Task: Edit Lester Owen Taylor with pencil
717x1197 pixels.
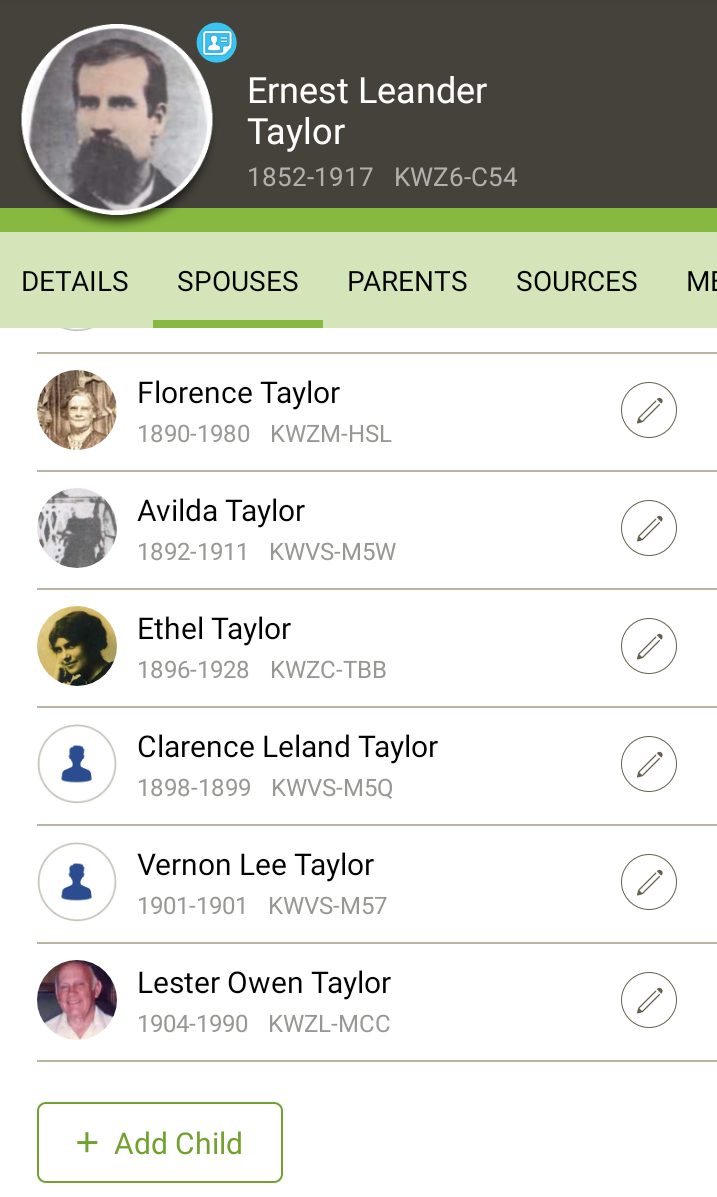Action: (649, 1000)
